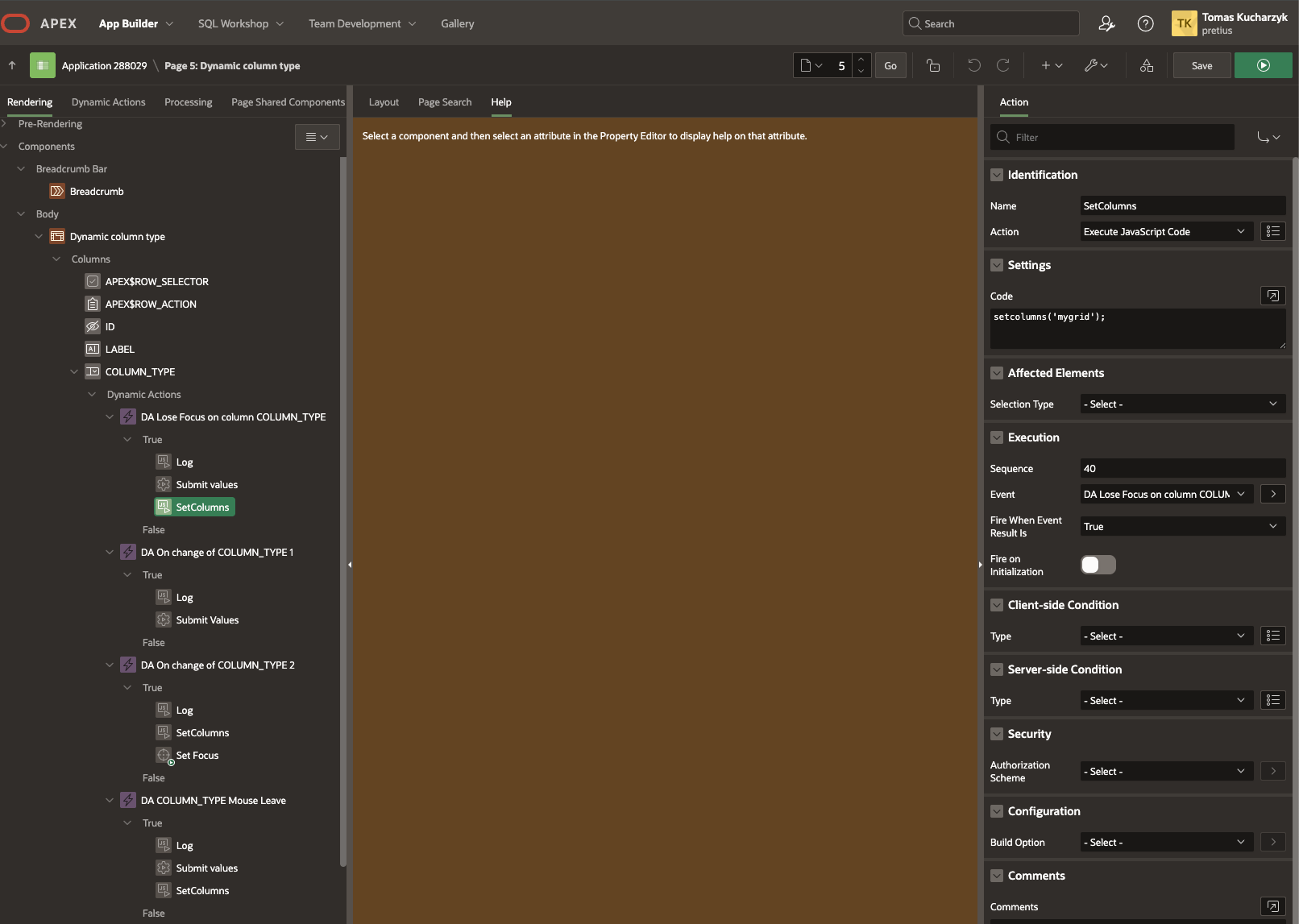
Task: Click the Redo icon in toolbar
Action: (x=1003, y=66)
